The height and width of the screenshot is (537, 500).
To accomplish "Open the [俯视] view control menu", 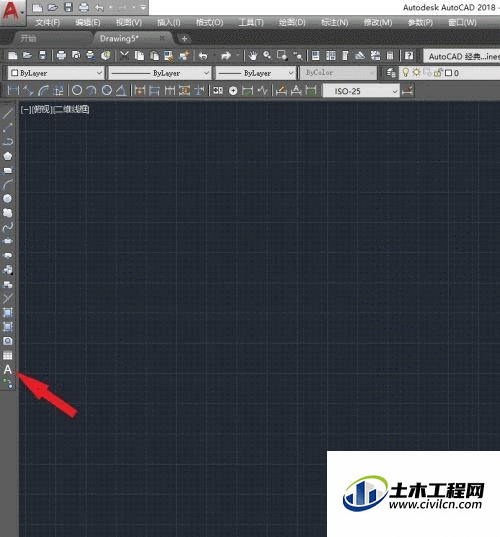I will [42, 110].
